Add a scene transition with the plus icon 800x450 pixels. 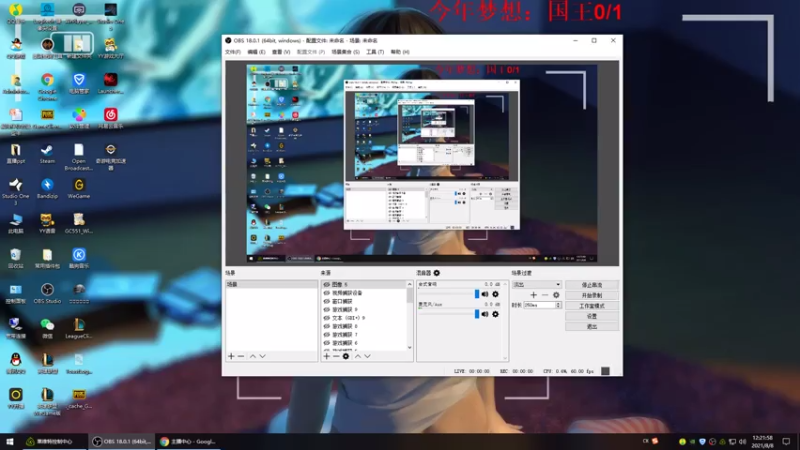pyautogui.click(x=533, y=295)
